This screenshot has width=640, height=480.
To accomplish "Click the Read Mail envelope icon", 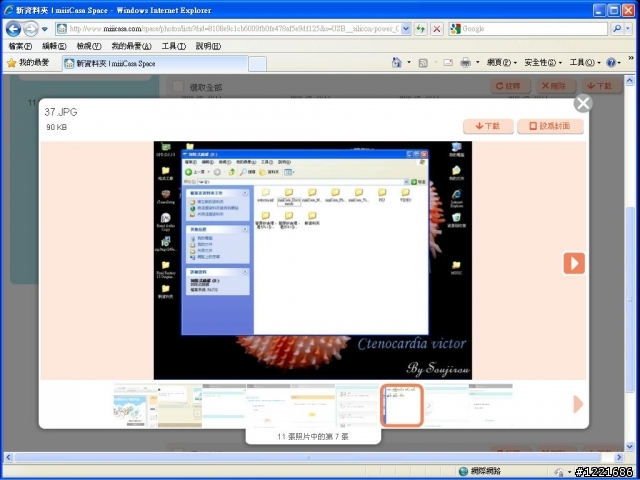I will click(448, 62).
